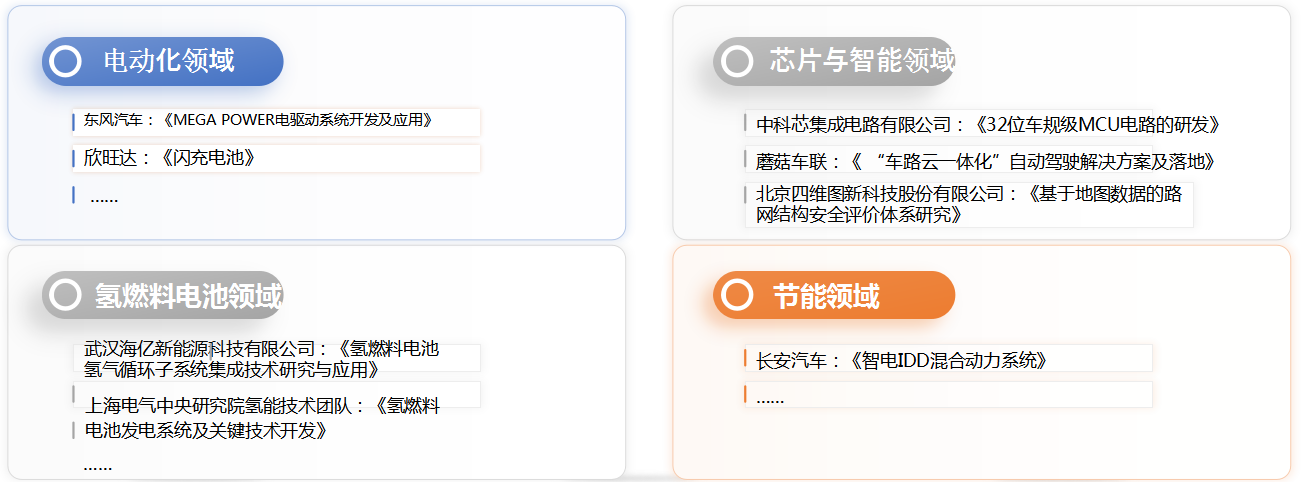Open the 蘑菇车联 车路云一体化 entry
Viewport: 1301px width, 482px height.
tap(986, 161)
